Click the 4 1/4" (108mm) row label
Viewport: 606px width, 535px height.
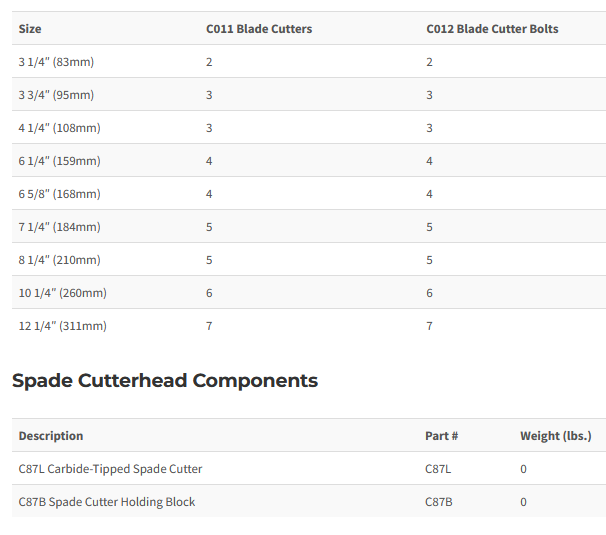(59, 128)
